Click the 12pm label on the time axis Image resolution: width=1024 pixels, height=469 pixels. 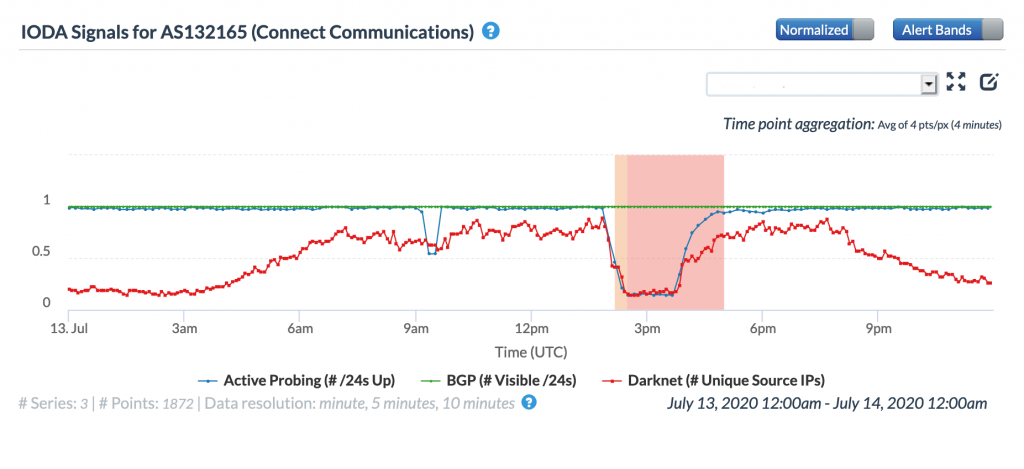click(x=532, y=327)
